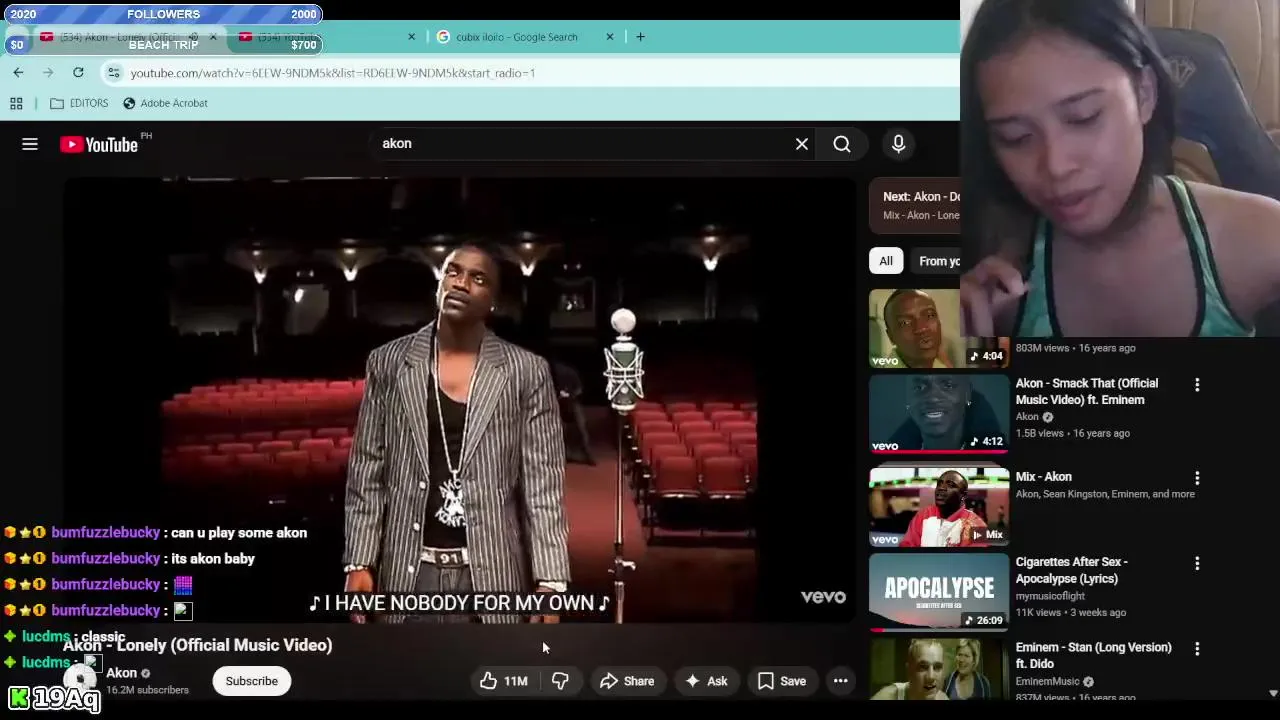This screenshot has width=1280, height=720.
Task: Click the Akon Lonely video player
Action: coord(460,400)
